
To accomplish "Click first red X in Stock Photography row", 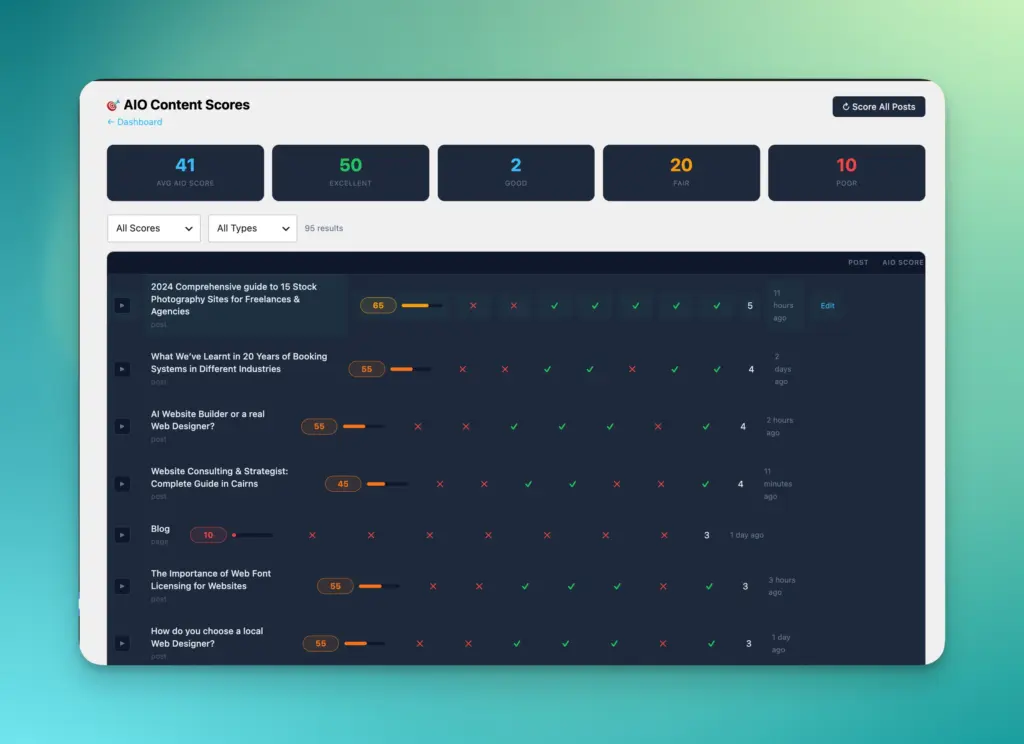I will [473, 306].
